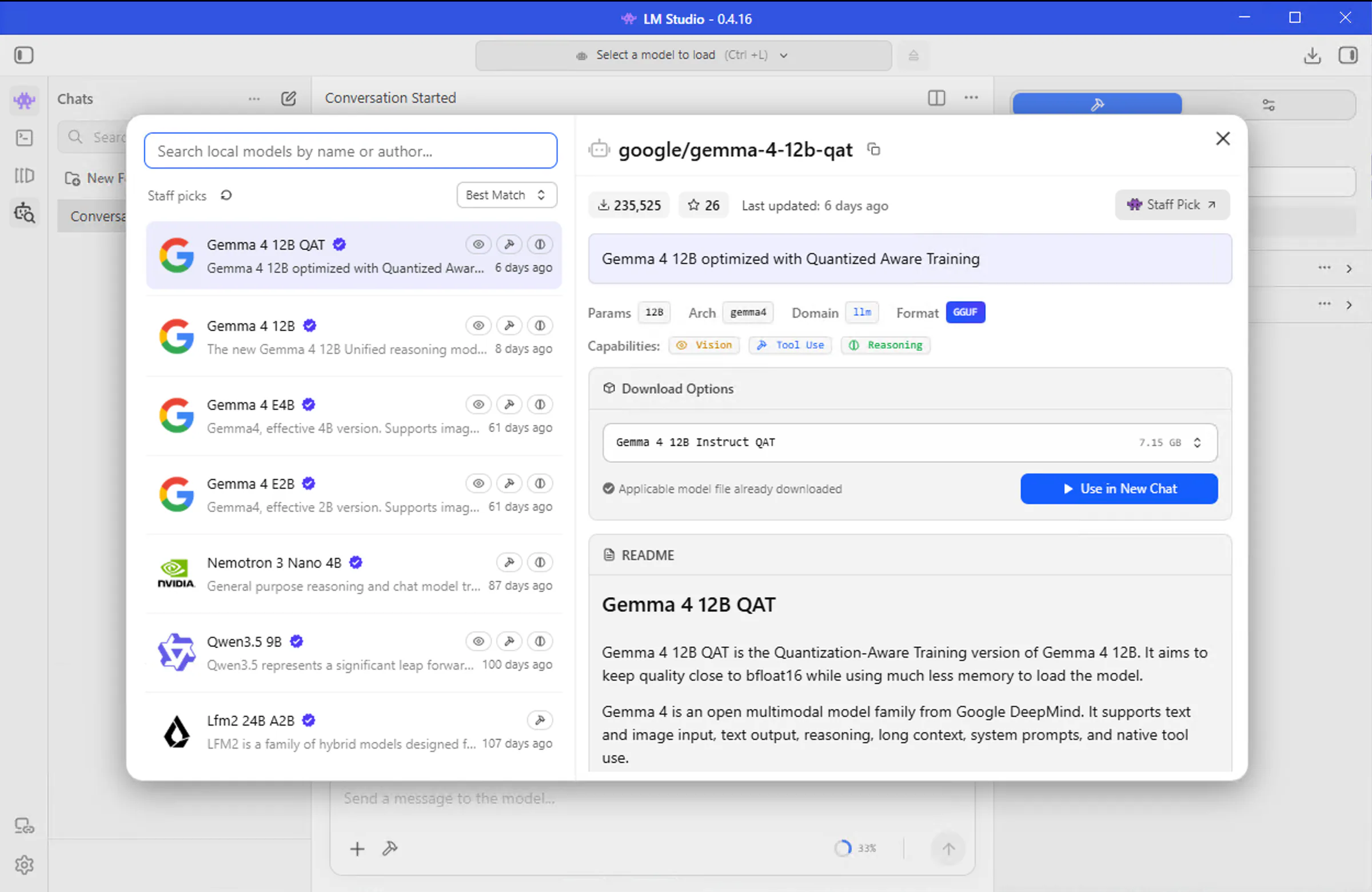Image resolution: width=1372 pixels, height=892 pixels.
Task: Open conversation more options ellipsis
Action: point(971,97)
